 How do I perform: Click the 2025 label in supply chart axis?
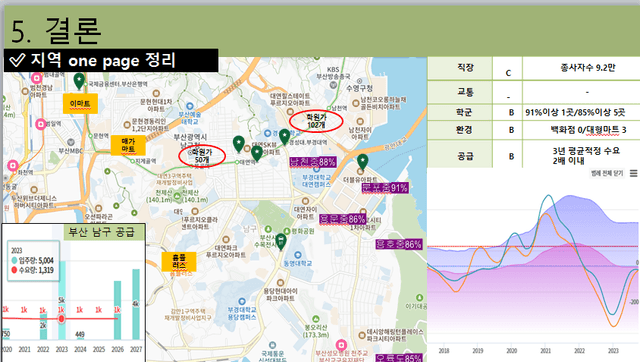tap(98, 349)
